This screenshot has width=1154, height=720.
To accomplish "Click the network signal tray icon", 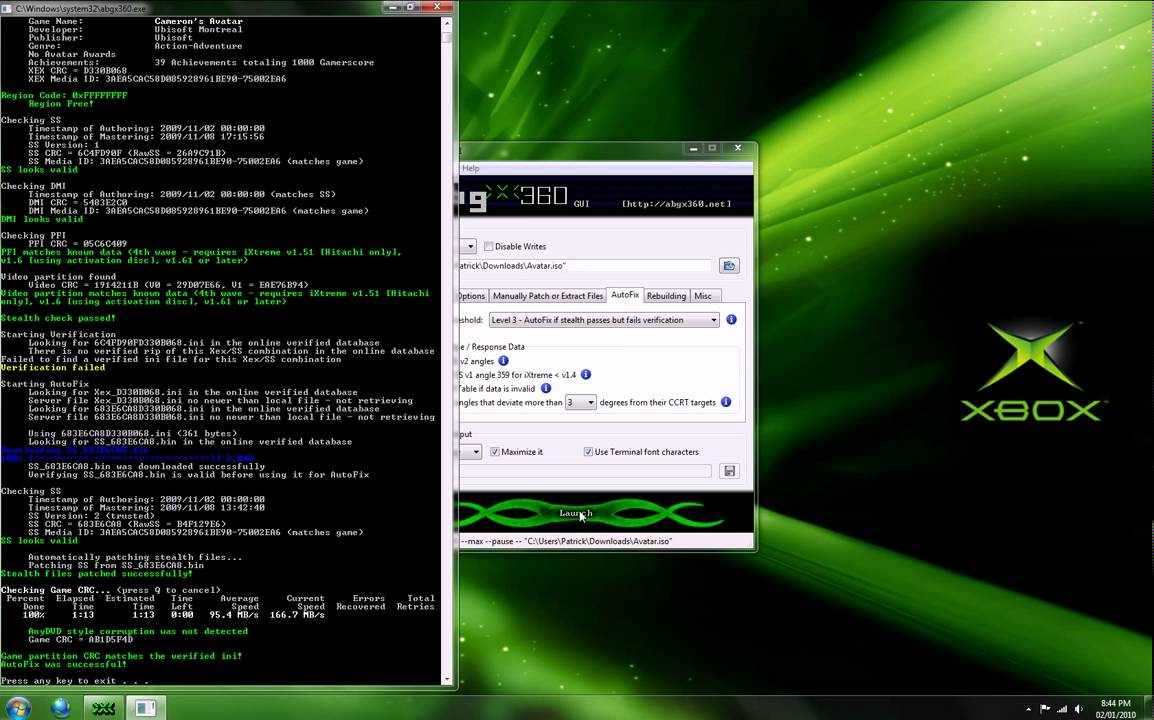I will pos(1061,709).
